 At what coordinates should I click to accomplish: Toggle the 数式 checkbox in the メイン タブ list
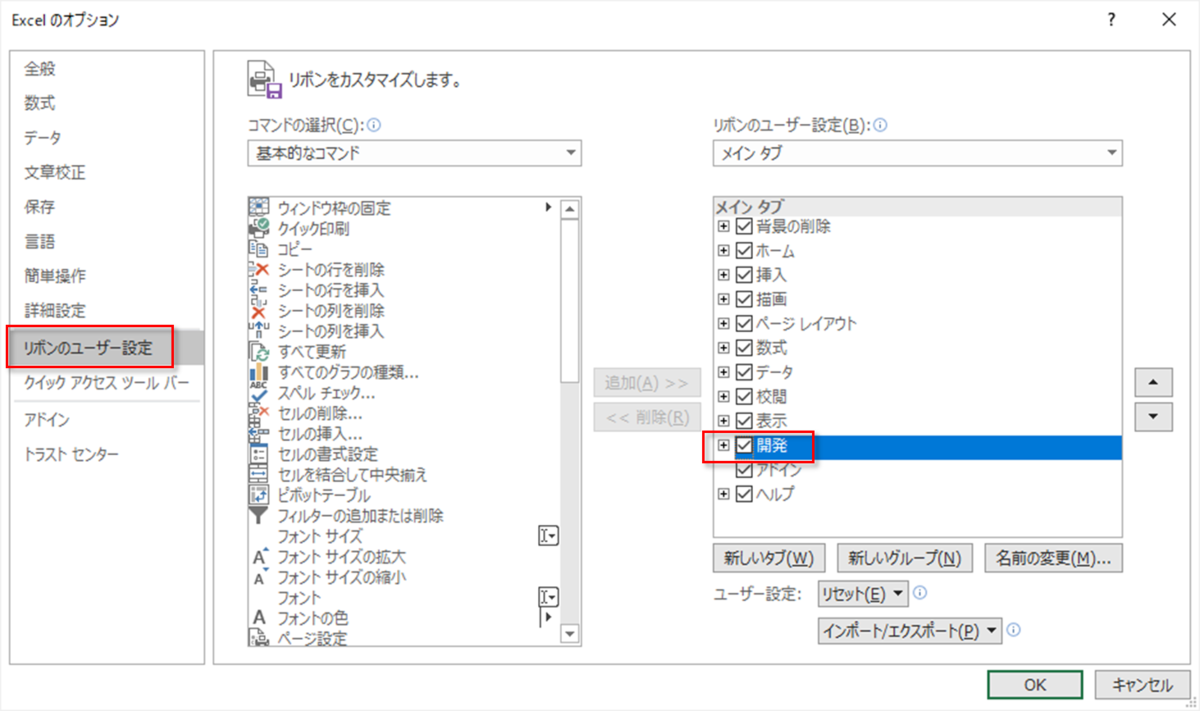coord(744,348)
